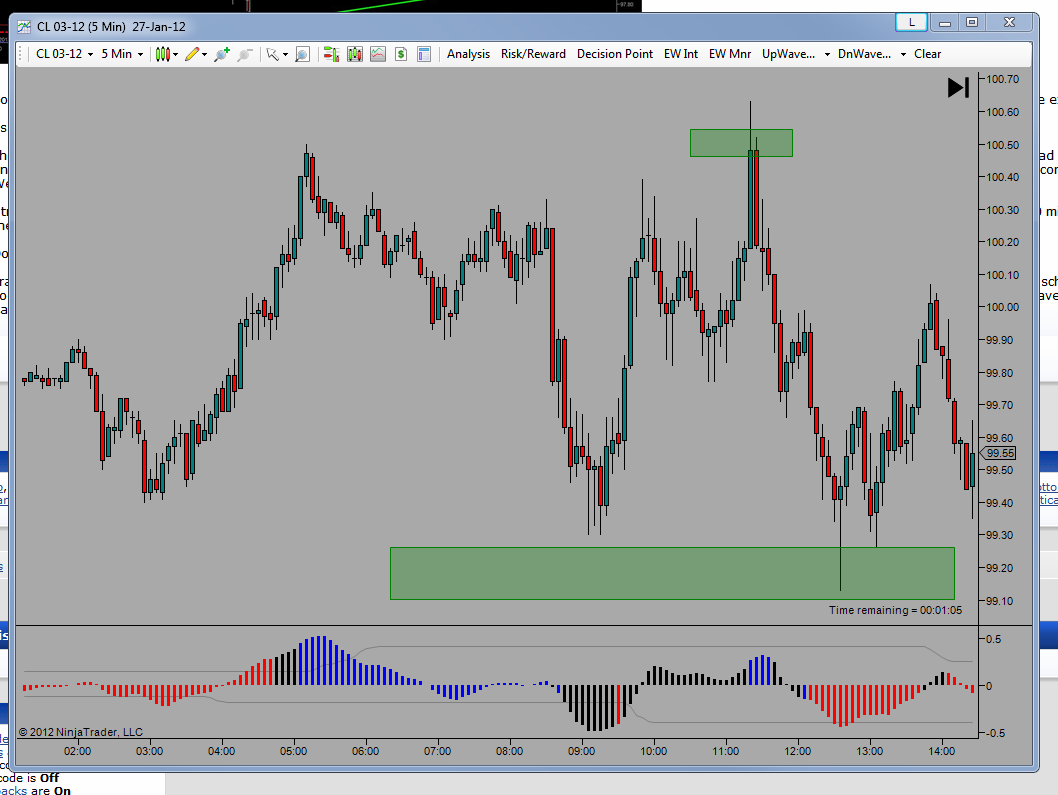1058x795 pixels.
Task: Open the chart trader icon
Action: pyautogui.click(x=331, y=54)
